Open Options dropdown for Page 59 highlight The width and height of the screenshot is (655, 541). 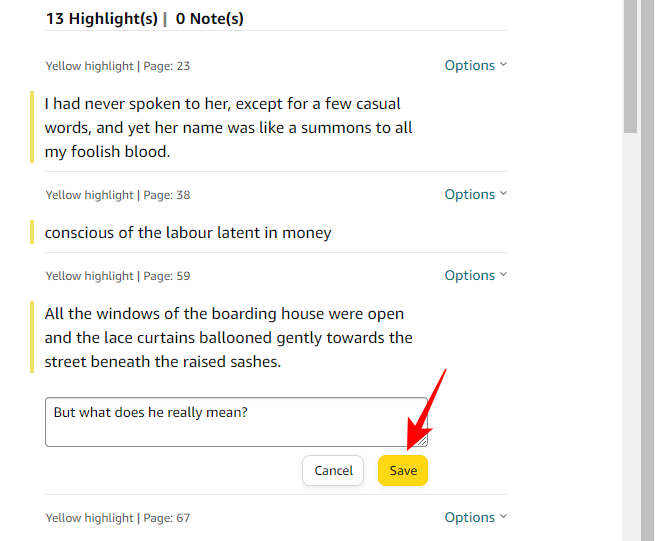[x=475, y=276]
